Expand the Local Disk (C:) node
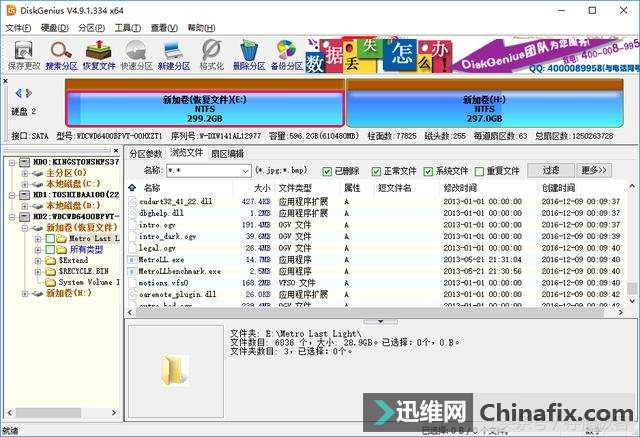The height and width of the screenshot is (437, 640). (25, 184)
